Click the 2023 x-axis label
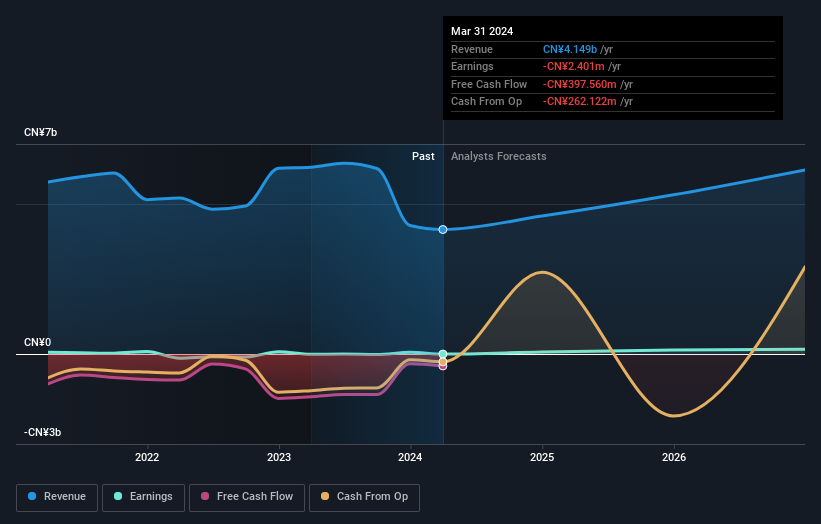Image resolution: width=821 pixels, height=524 pixels. click(x=279, y=457)
